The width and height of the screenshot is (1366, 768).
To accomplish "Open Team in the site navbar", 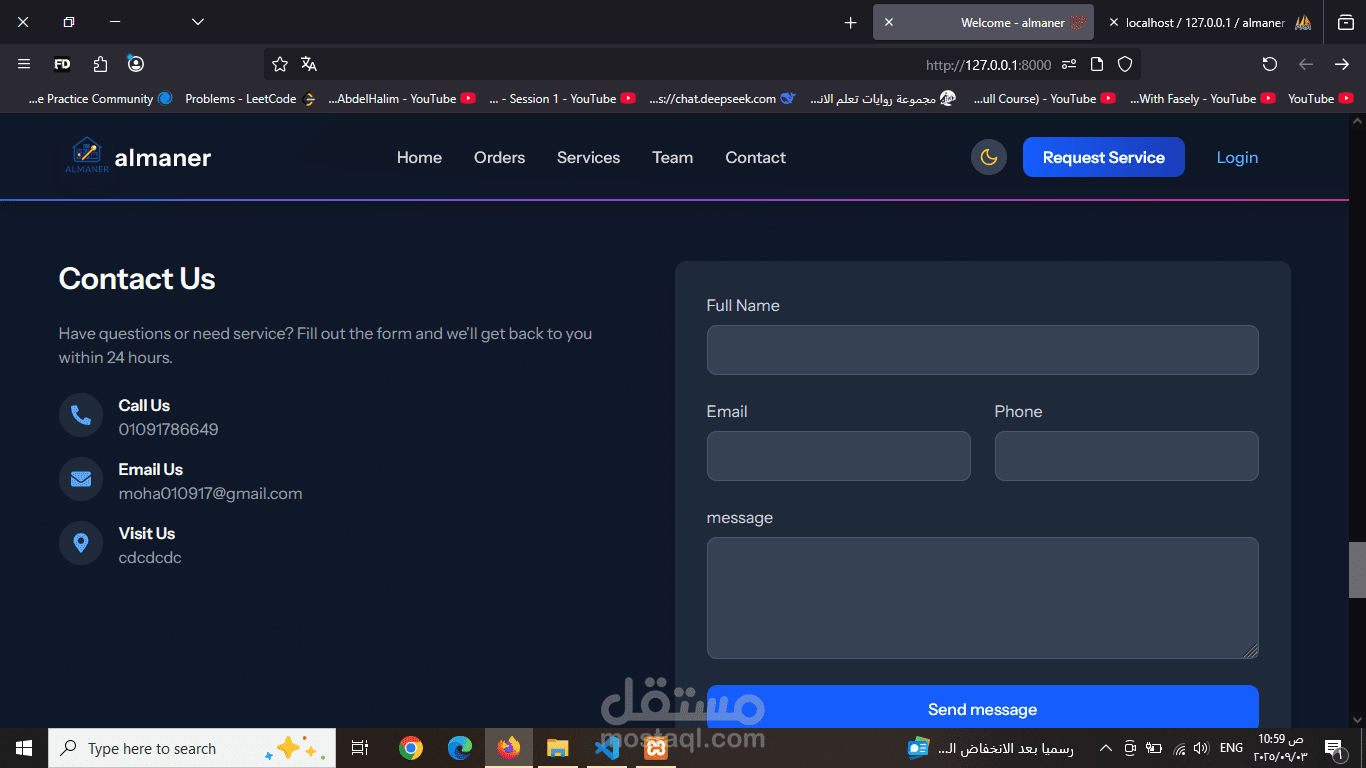I will 672,157.
